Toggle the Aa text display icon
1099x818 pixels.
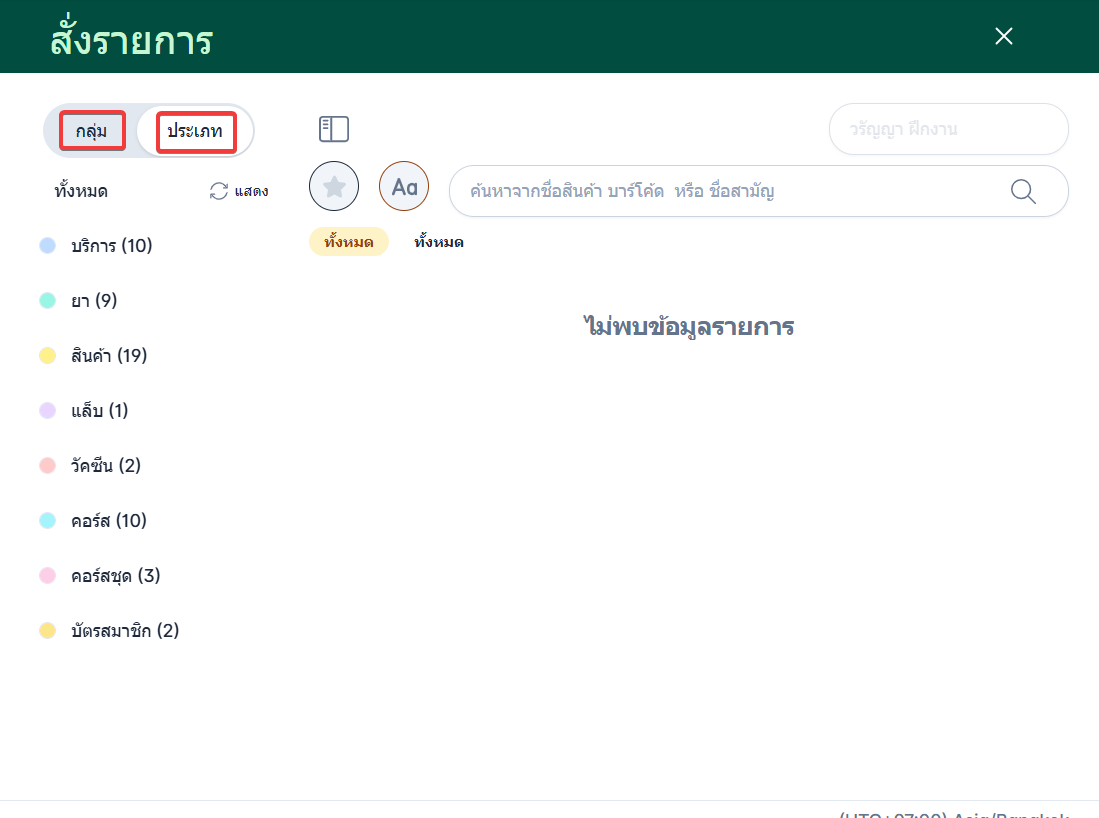404,186
